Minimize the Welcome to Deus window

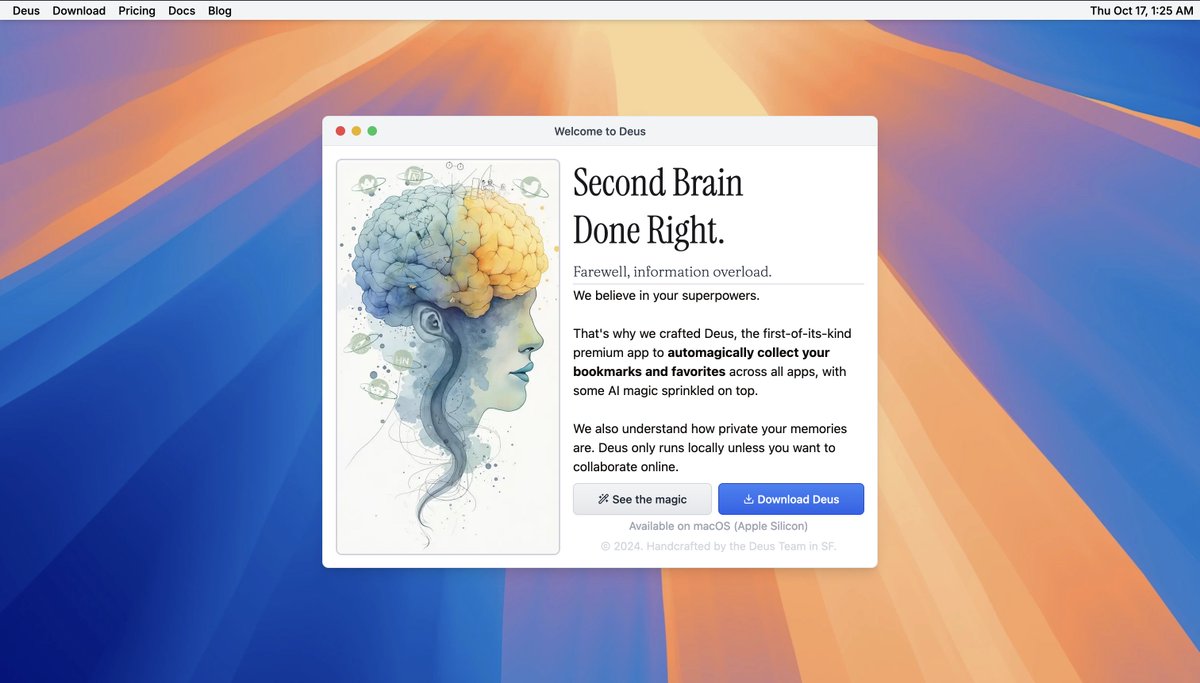point(356,131)
